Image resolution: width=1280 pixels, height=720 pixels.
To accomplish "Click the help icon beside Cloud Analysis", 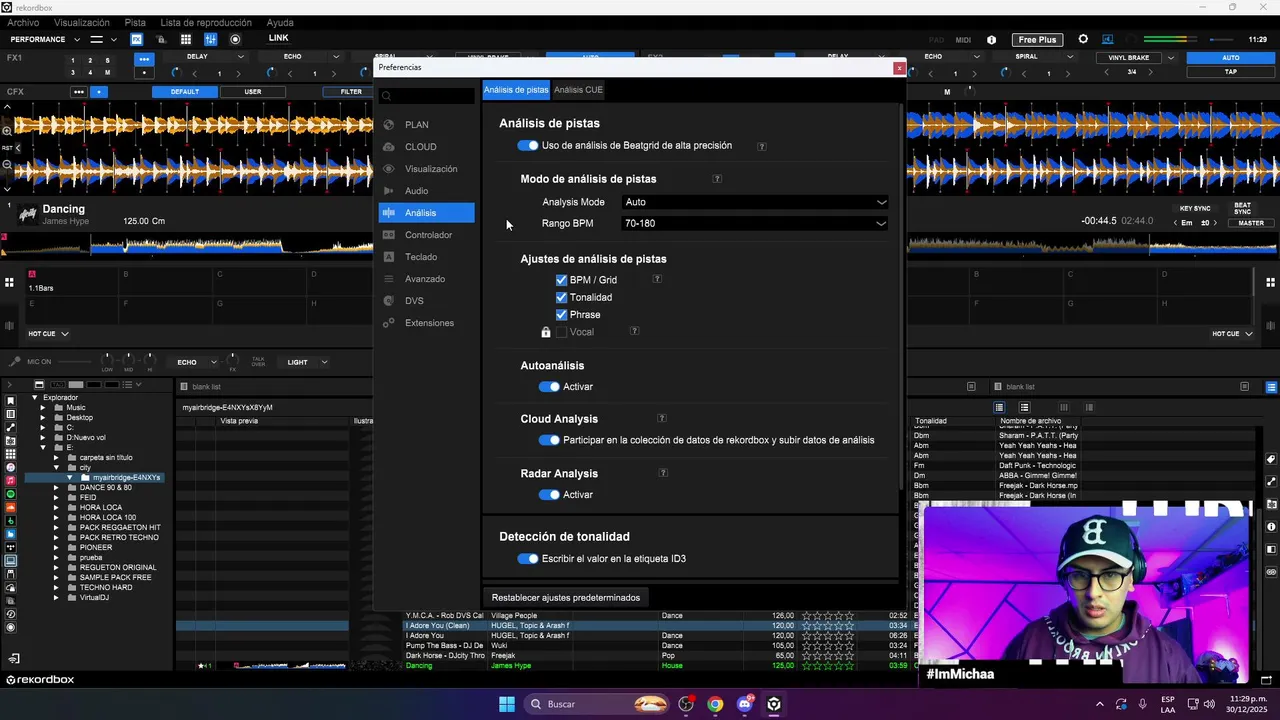I will 661,418.
